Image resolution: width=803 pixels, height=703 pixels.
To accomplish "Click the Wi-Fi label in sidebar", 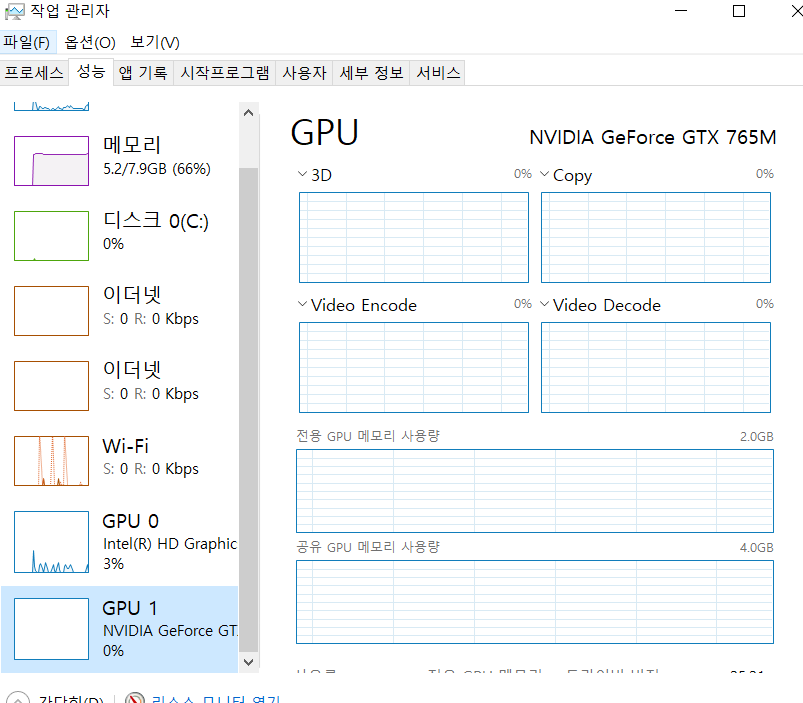I will coord(125,446).
